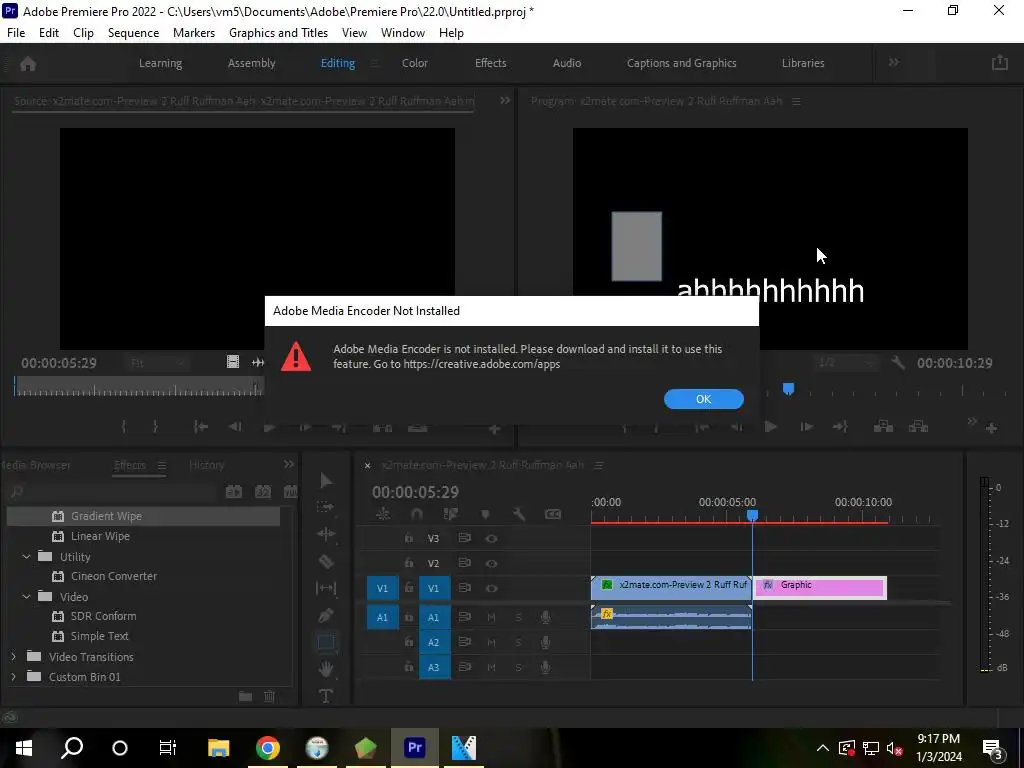Open the Editing workspace options menu
The height and width of the screenshot is (768, 1024).
[375, 63]
